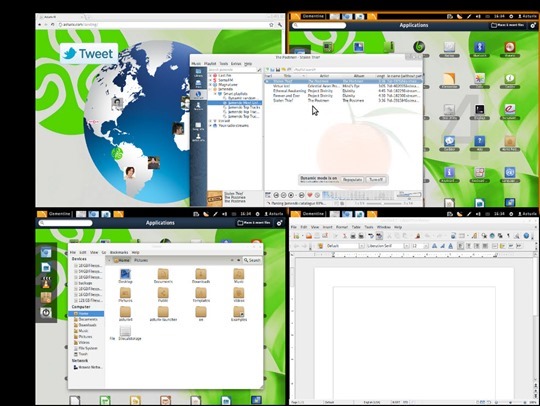The height and width of the screenshot is (406, 540).
Task: Enable Centered alignment in Writer
Action: 469,246
